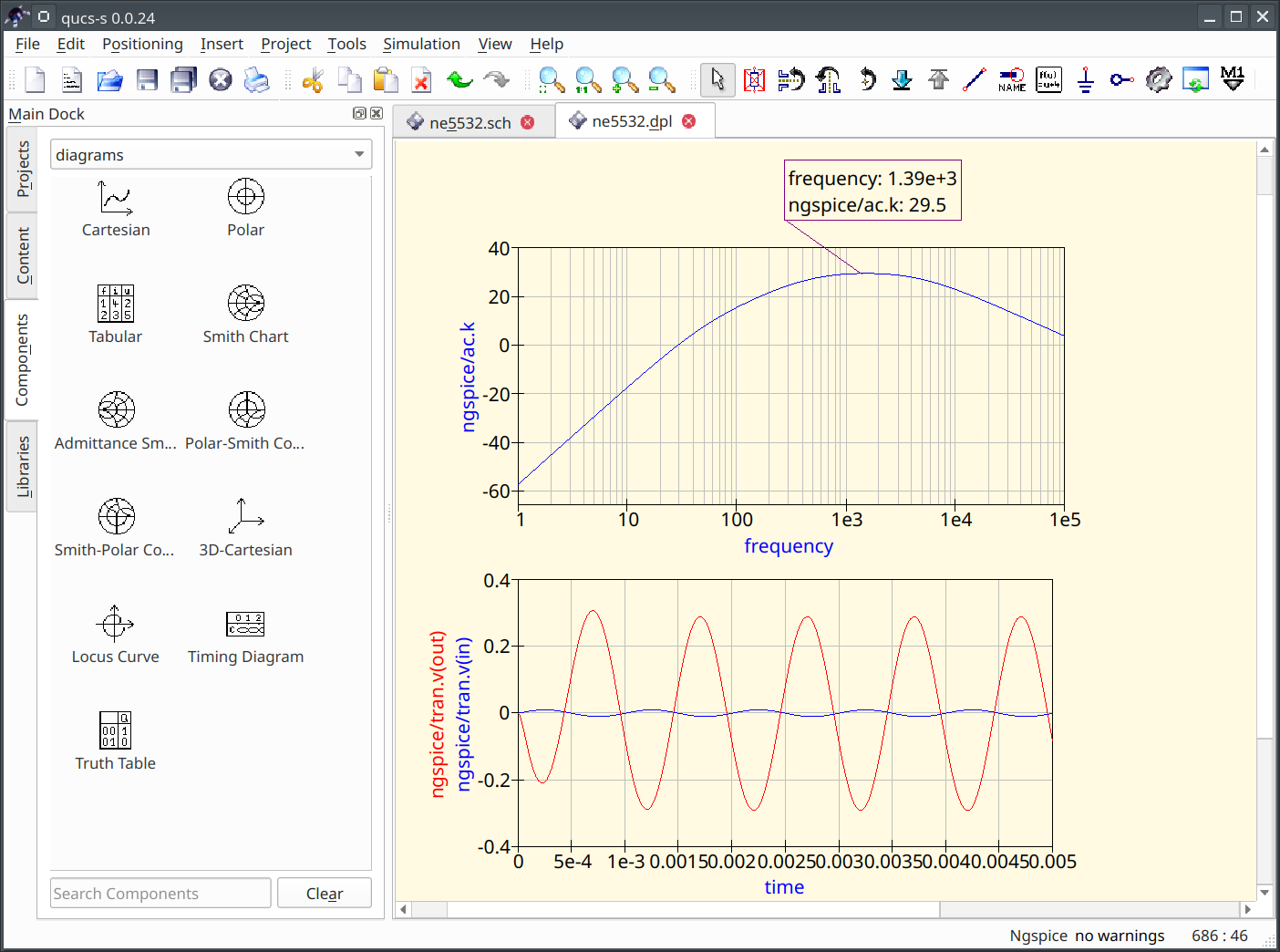The image size is (1280, 952).
Task: Close the Main Dock panel
Action: click(x=376, y=113)
